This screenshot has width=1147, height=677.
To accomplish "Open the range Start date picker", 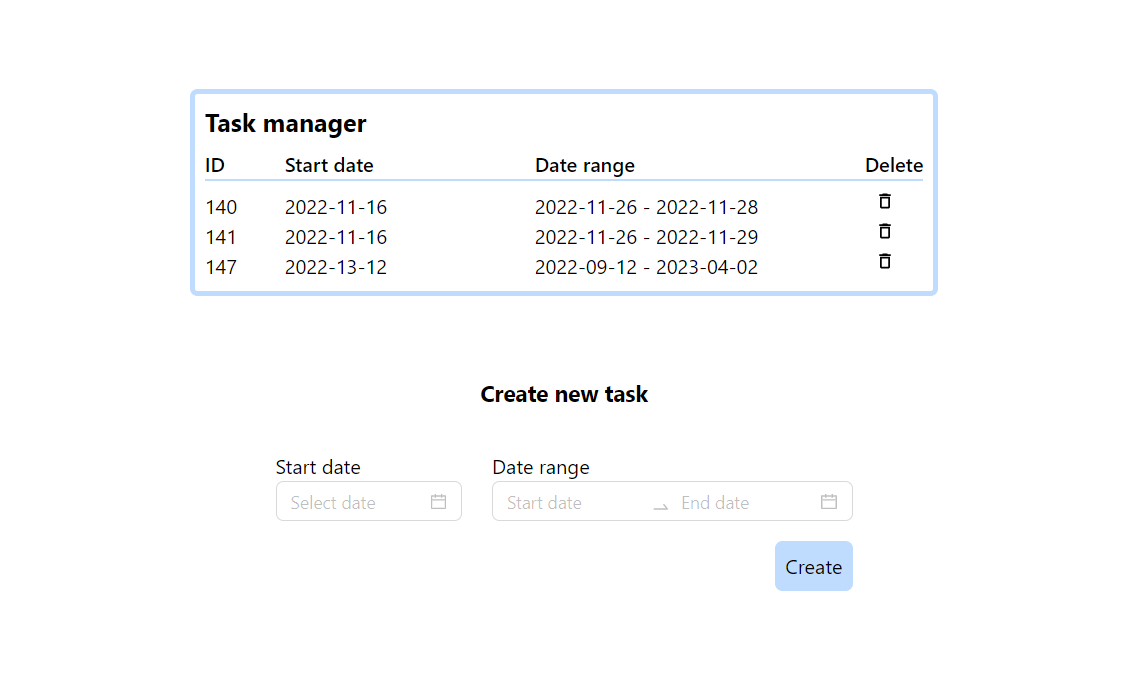I will [x=560, y=502].
